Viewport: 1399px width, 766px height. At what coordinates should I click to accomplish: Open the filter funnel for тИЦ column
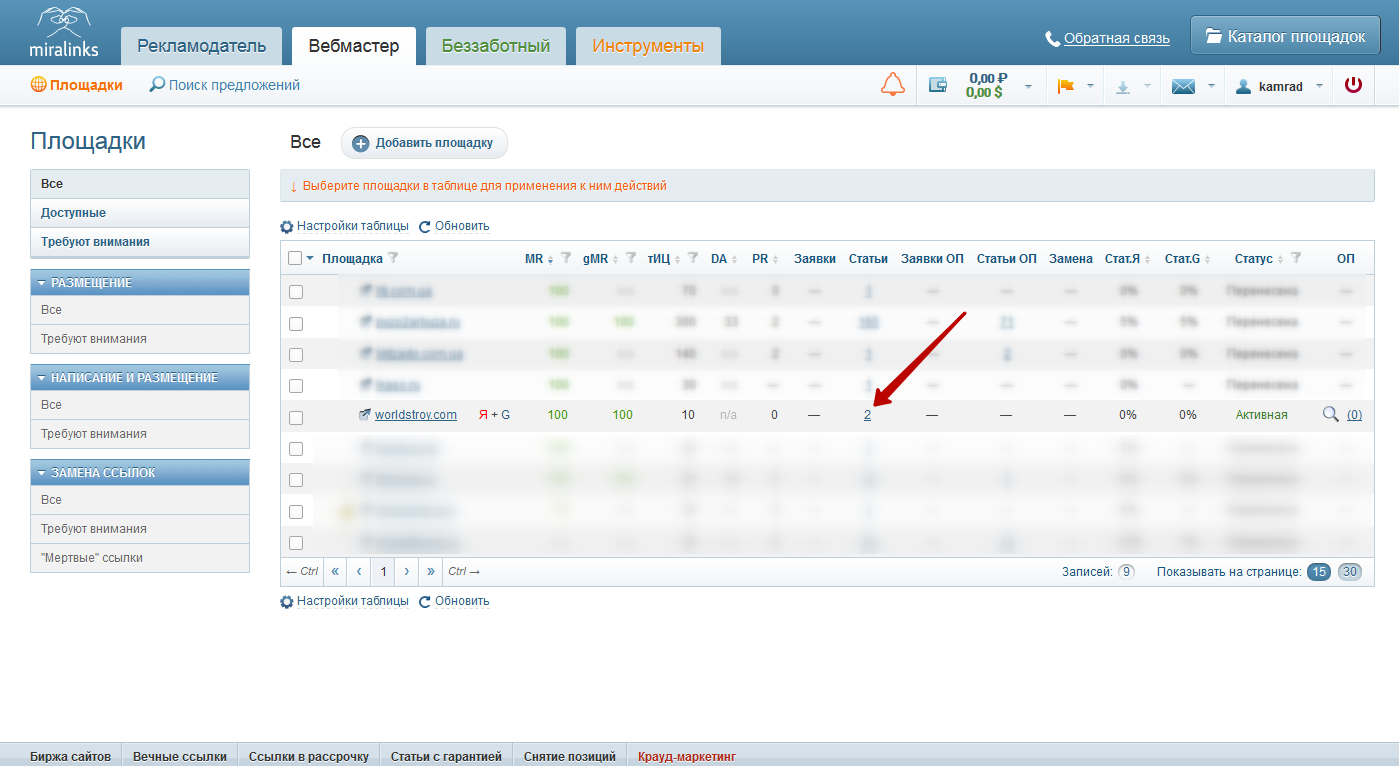692,258
